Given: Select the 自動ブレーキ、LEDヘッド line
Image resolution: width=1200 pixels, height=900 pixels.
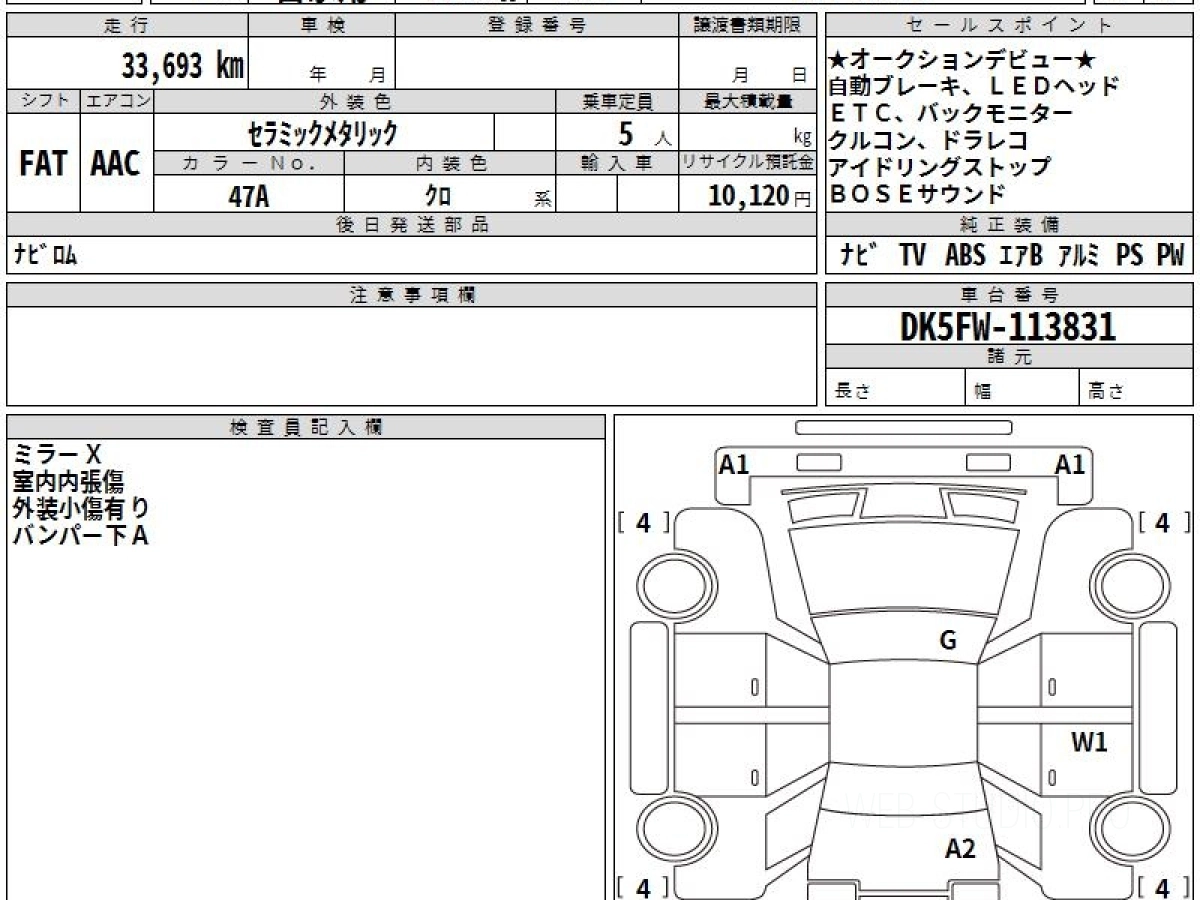Looking at the screenshot, I should pyautogui.click(x=974, y=86).
